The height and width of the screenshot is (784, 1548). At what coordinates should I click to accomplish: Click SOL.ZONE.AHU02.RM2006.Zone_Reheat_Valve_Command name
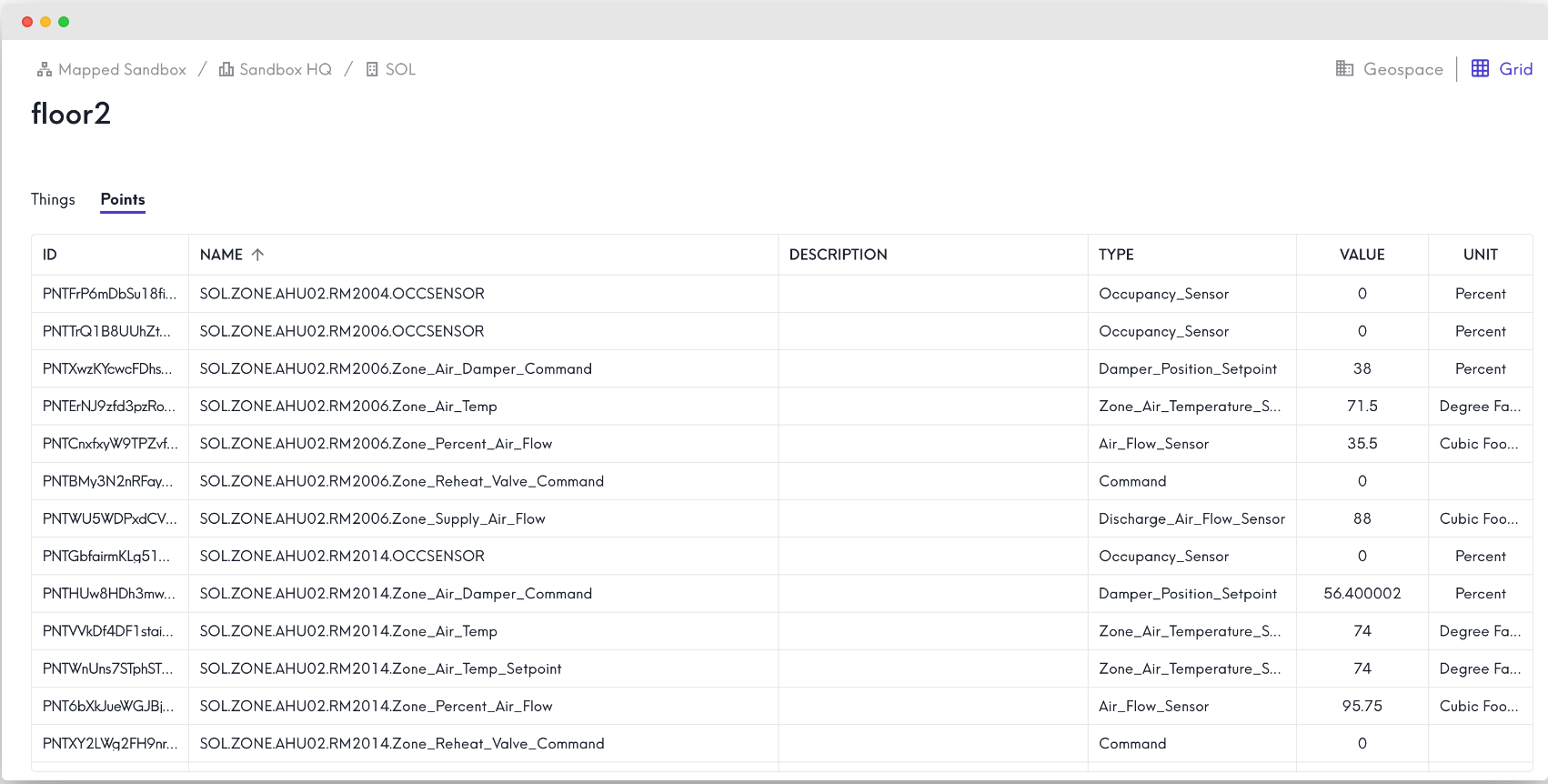402,481
